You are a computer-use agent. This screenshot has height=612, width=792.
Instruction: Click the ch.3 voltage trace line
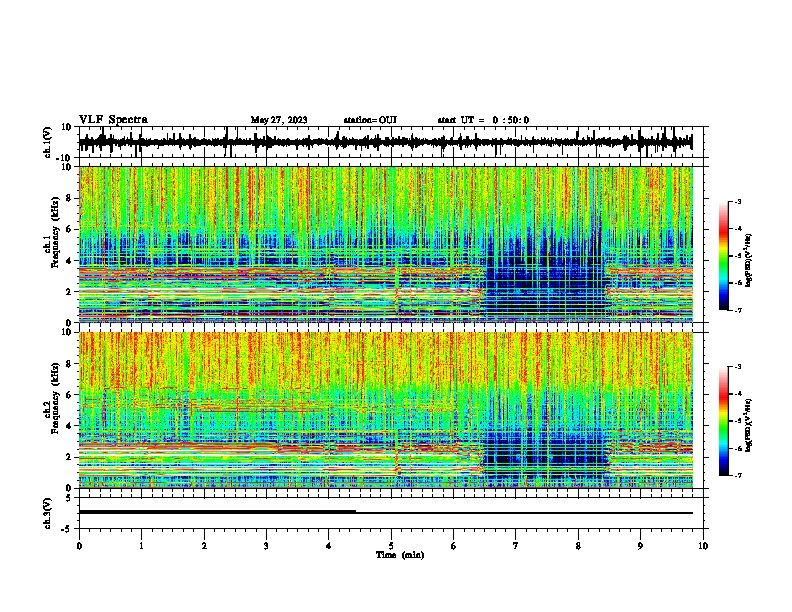(x=385, y=513)
